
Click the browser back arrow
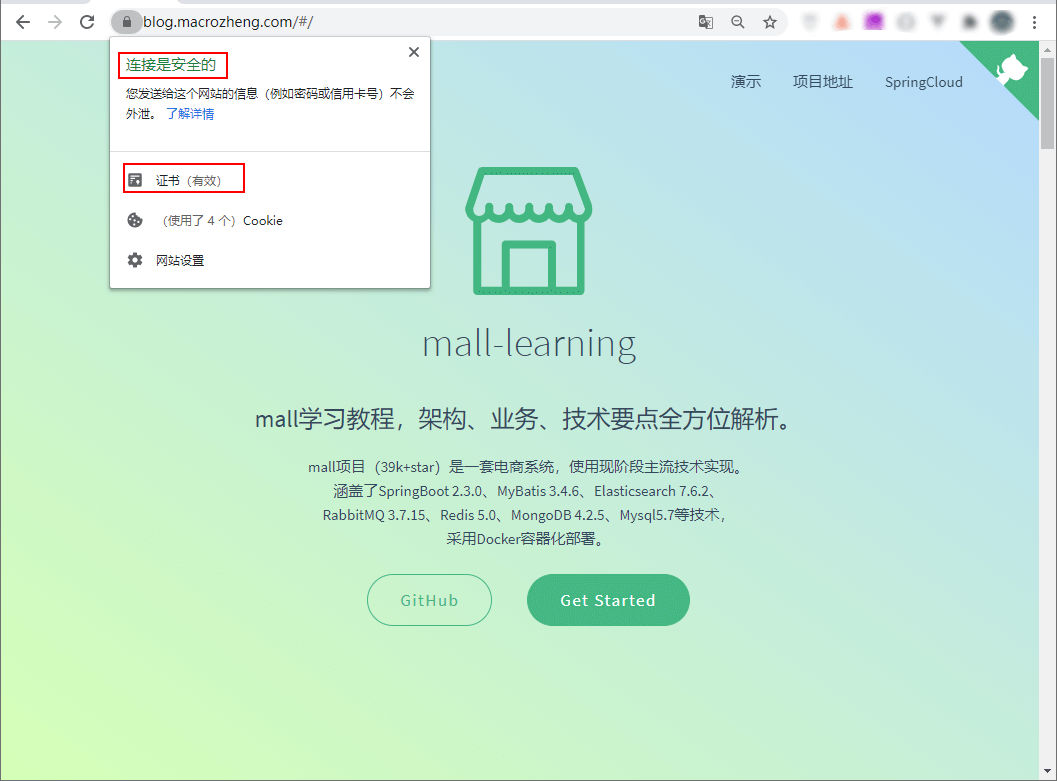pos(23,22)
